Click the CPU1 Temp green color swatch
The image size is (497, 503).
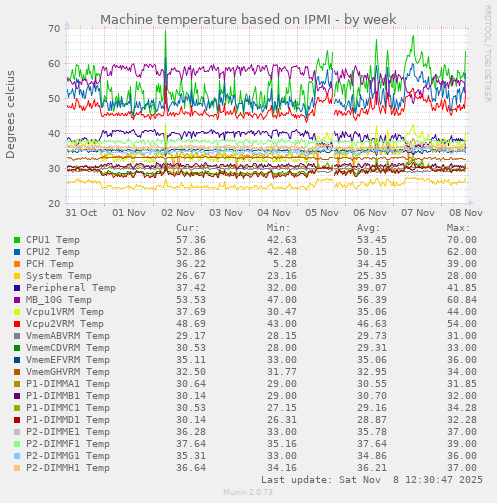pos(17,240)
